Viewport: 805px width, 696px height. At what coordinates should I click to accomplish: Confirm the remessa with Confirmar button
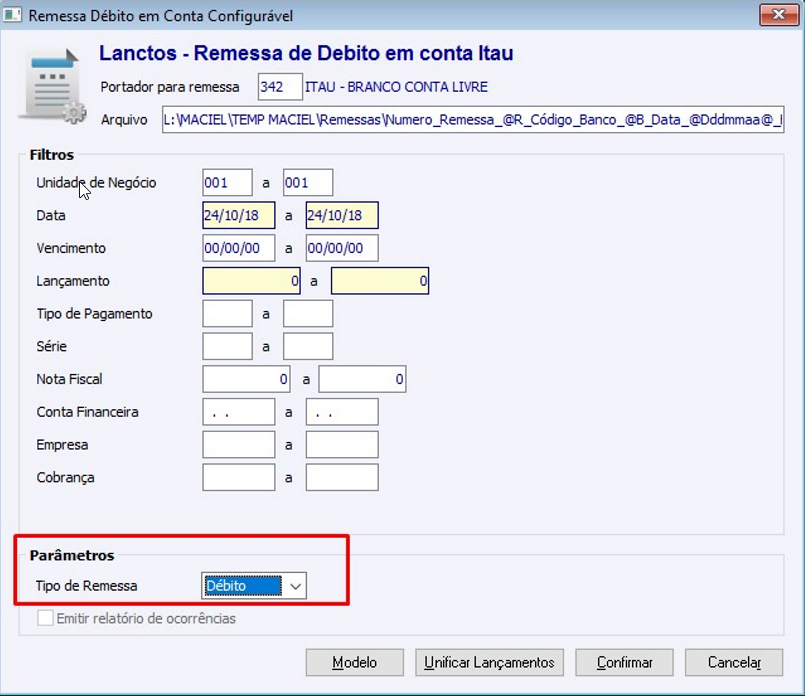pyautogui.click(x=624, y=662)
